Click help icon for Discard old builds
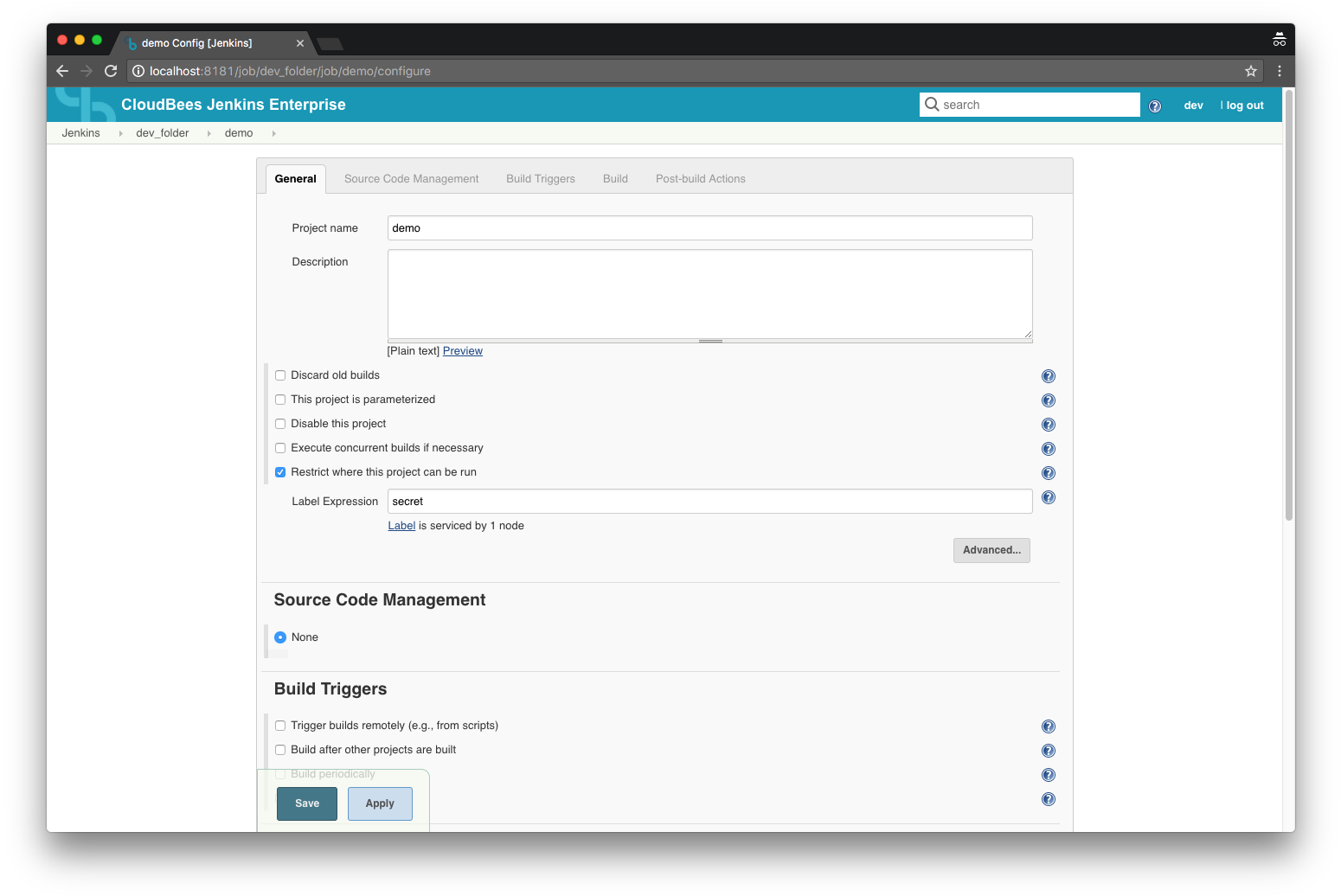 (1048, 376)
